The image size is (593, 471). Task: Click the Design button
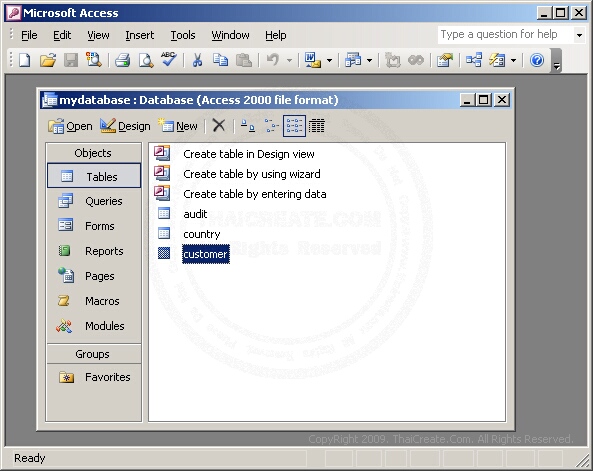[x=125, y=126]
